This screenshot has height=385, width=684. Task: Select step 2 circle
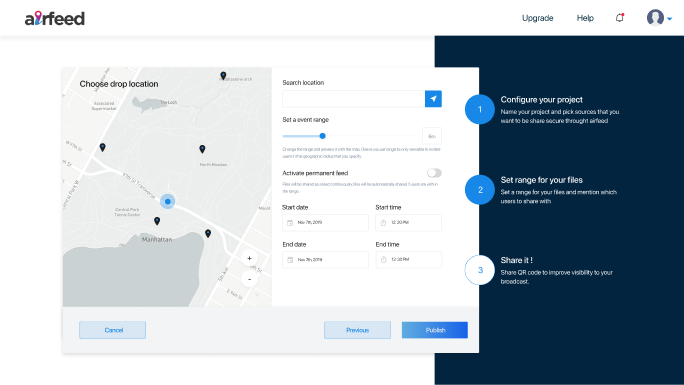point(480,190)
